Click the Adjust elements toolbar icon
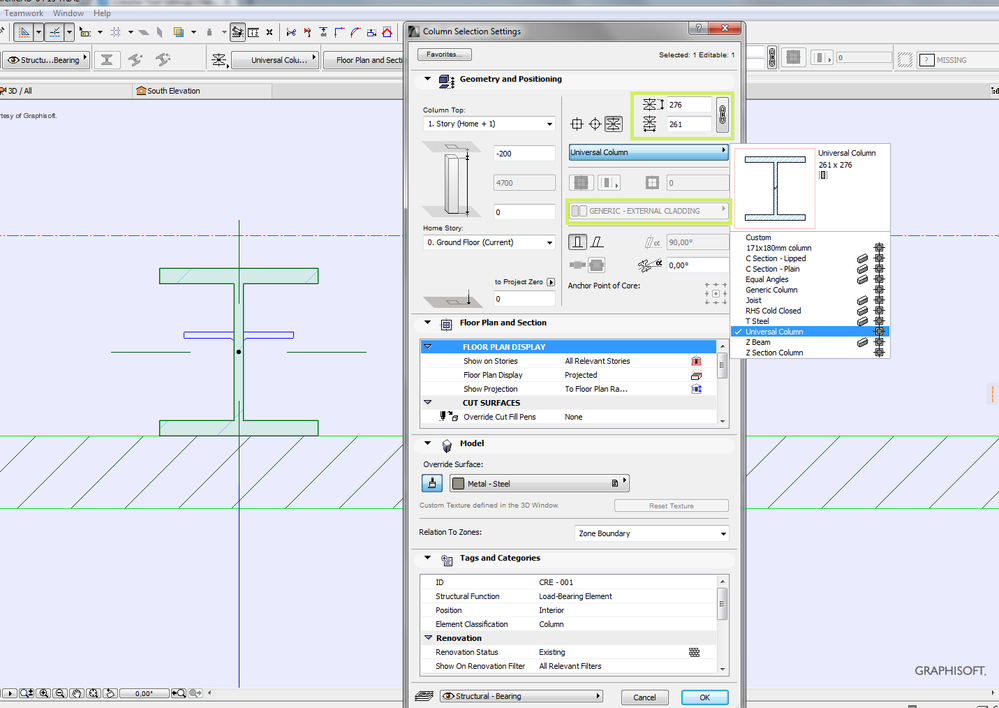Viewport: 999px width, 708px height. coord(324,32)
